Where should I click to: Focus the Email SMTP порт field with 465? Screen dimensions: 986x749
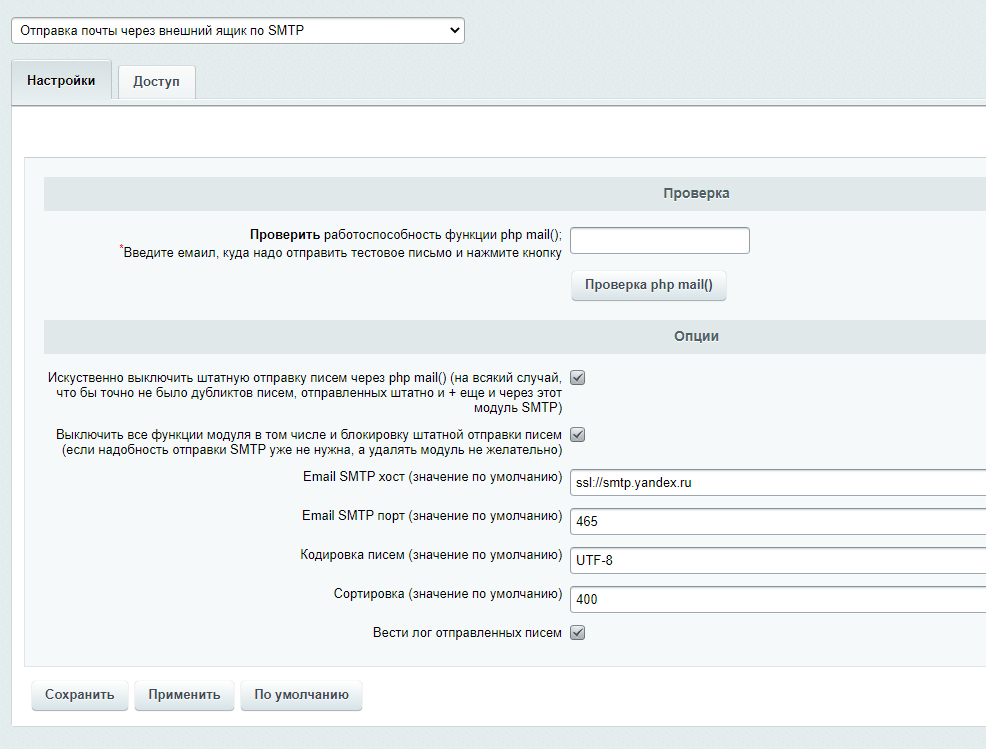point(776,521)
